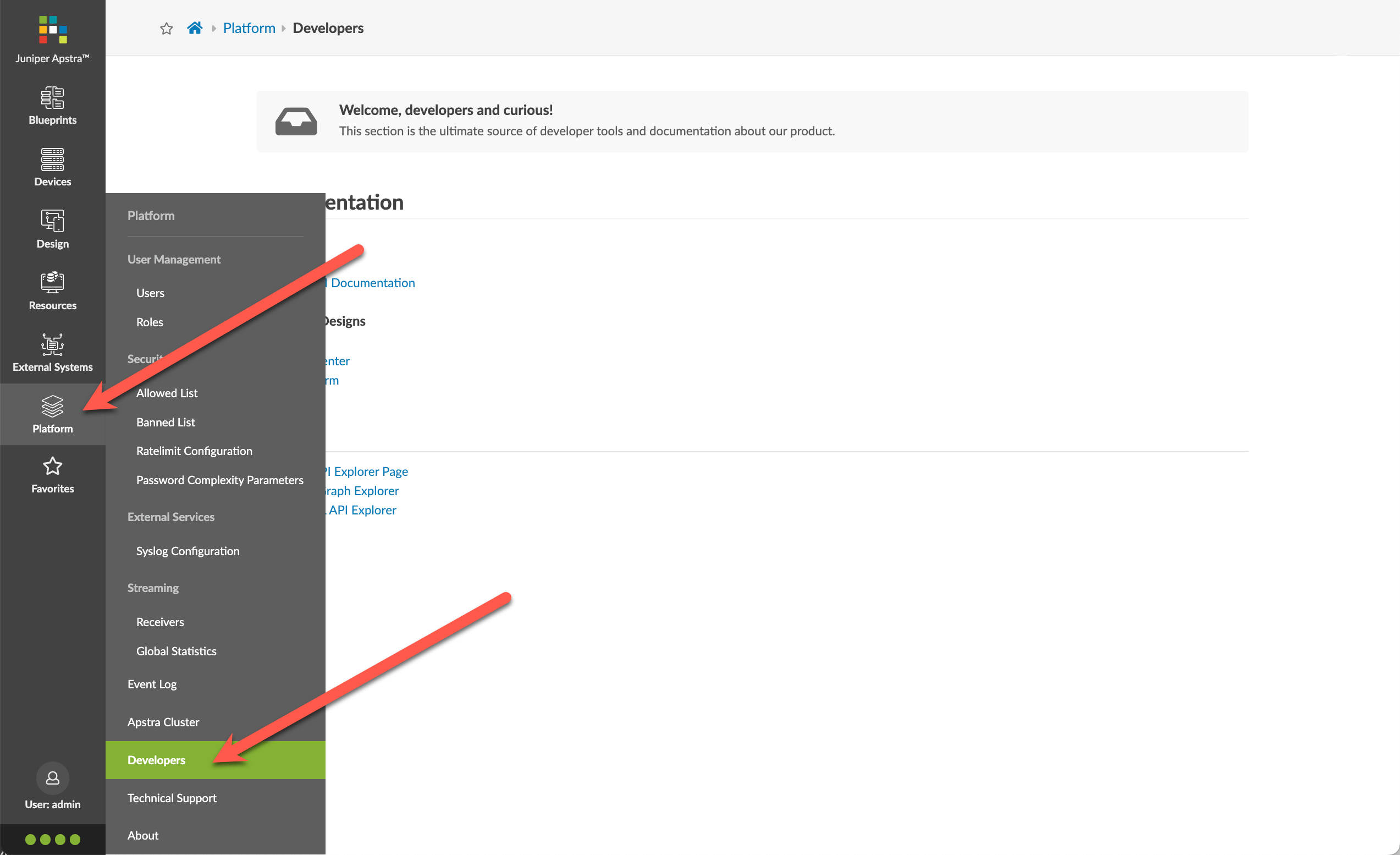Click Platform link in the breadcrumb
The width and height of the screenshot is (1400, 855).
point(250,28)
